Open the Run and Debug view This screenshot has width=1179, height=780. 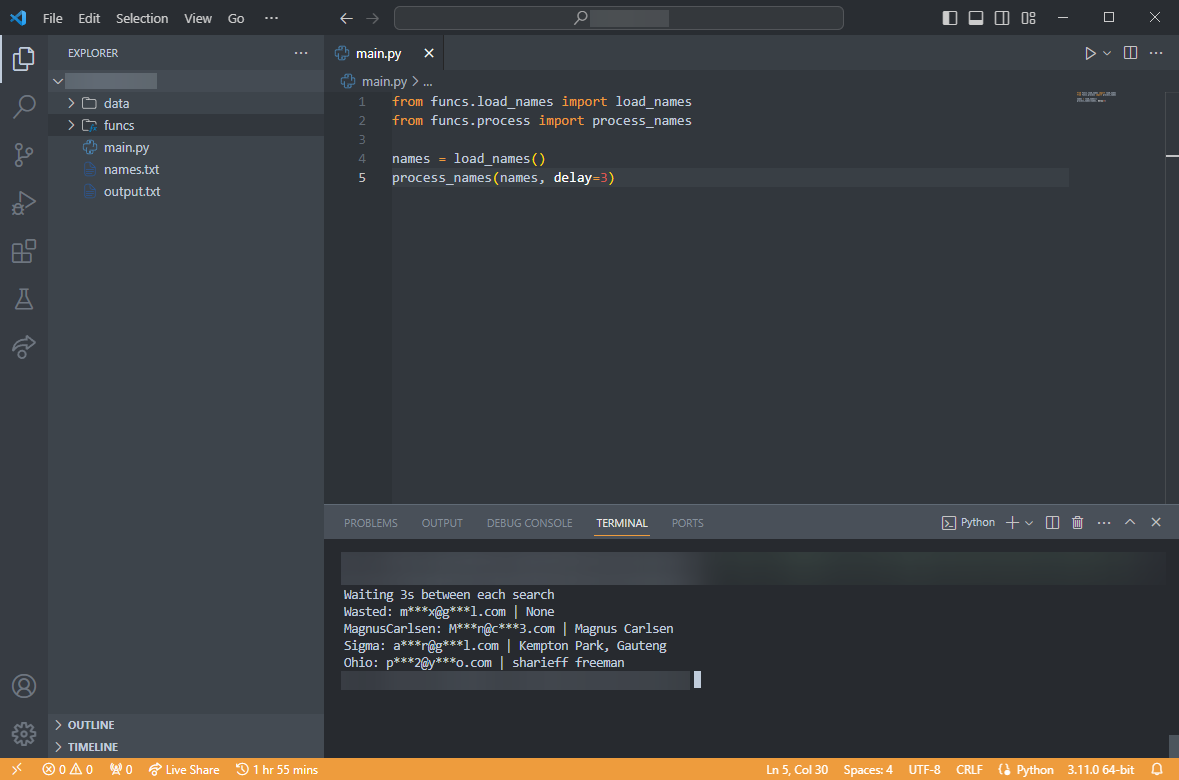(x=23, y=203)
